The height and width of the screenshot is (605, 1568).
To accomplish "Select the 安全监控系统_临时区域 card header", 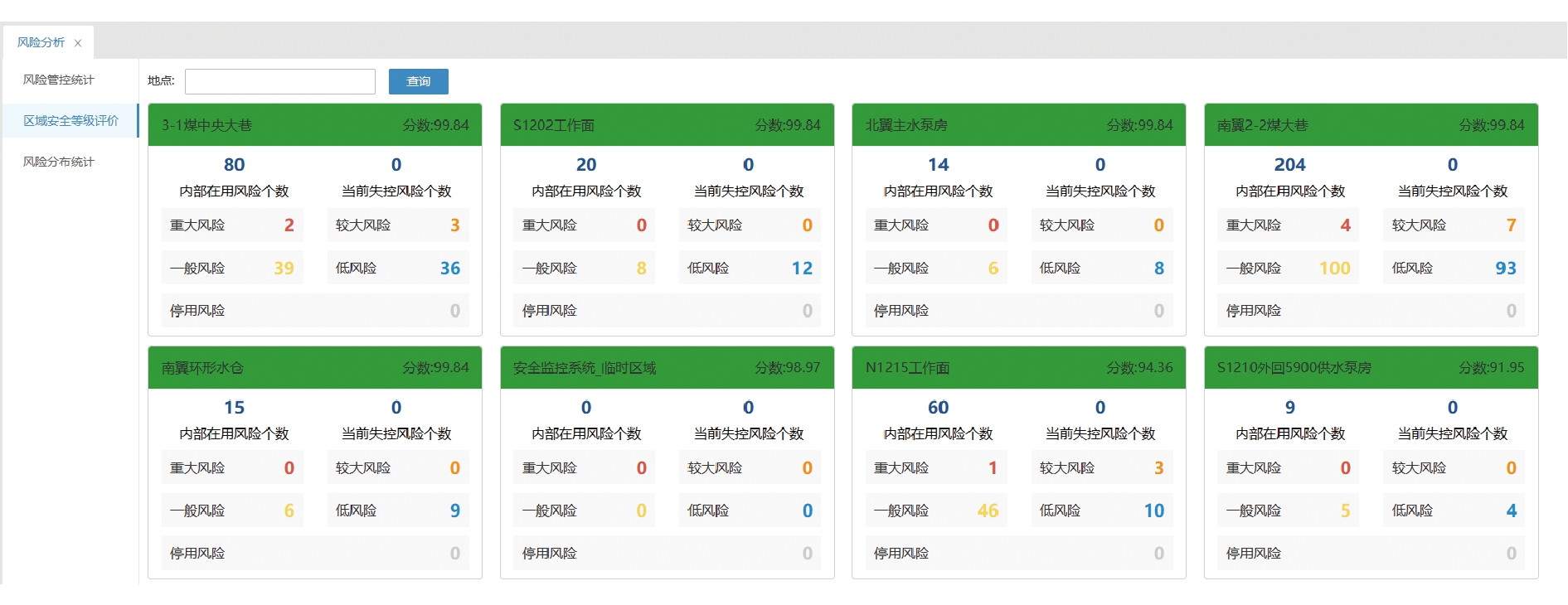I will pos(667,368).
